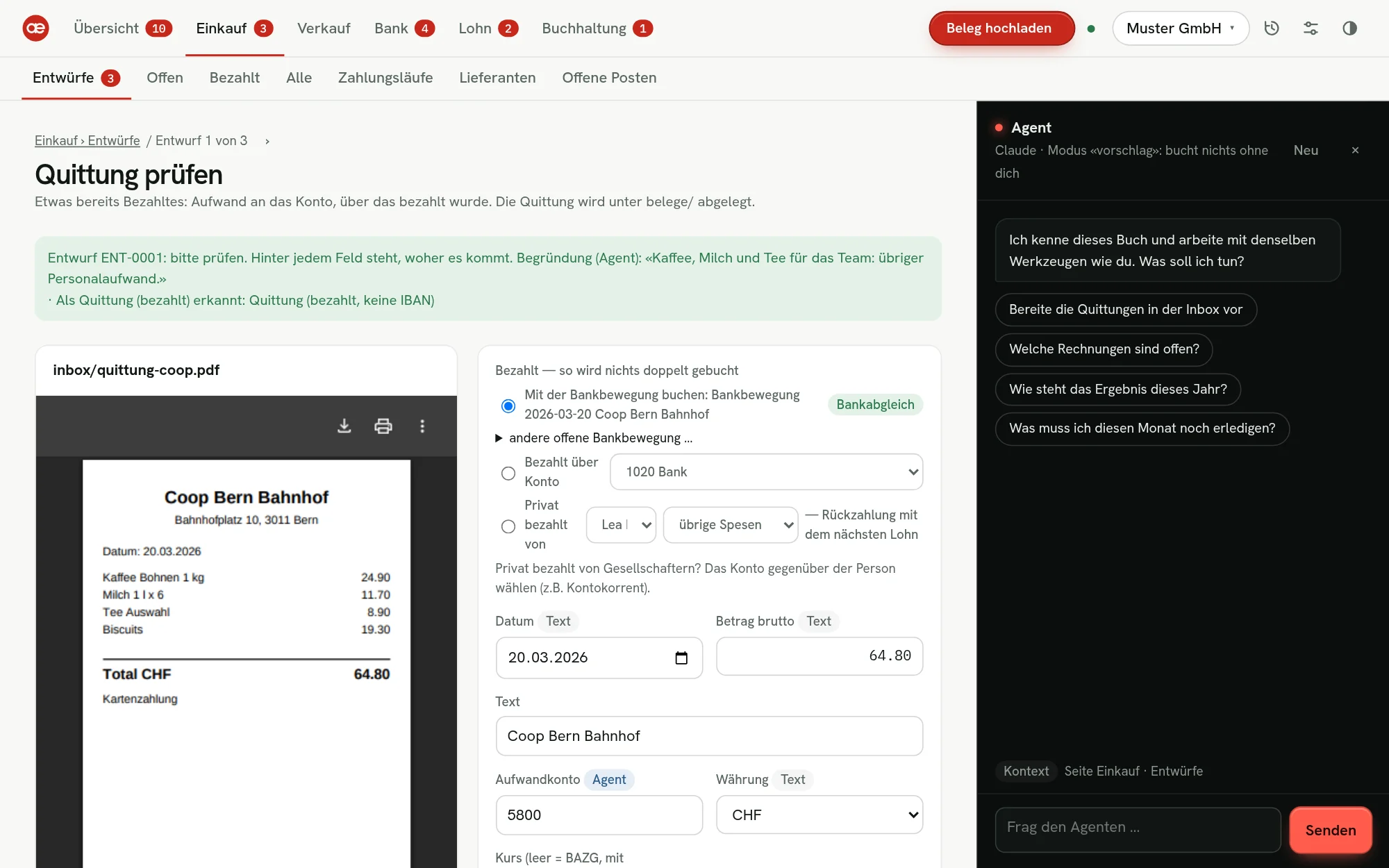The height and width of the screenshot is (868, 1389).
Task: Expand 'andere offene Bankbewegung …'
Action: pos(594,438)
